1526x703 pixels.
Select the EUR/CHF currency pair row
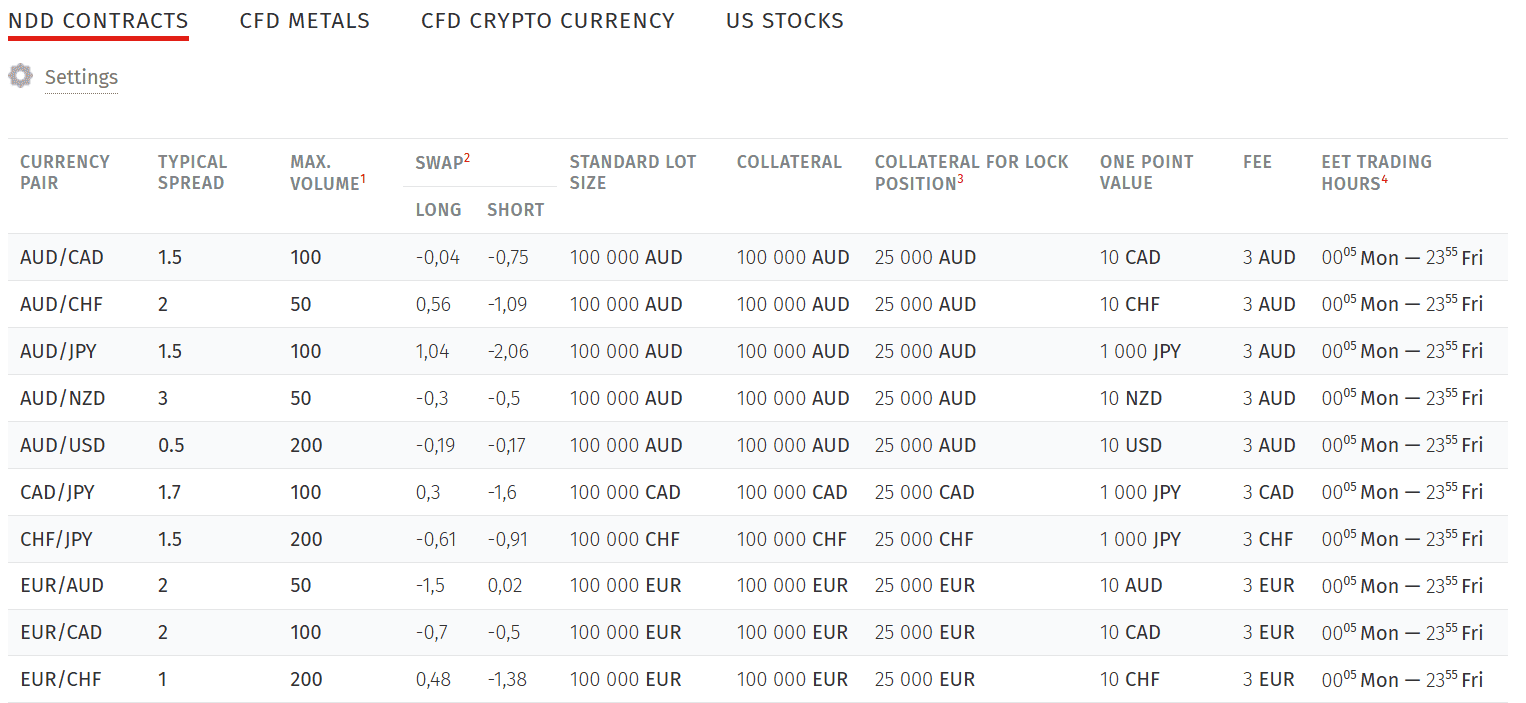pyautogui.click(x=62, y=678)
